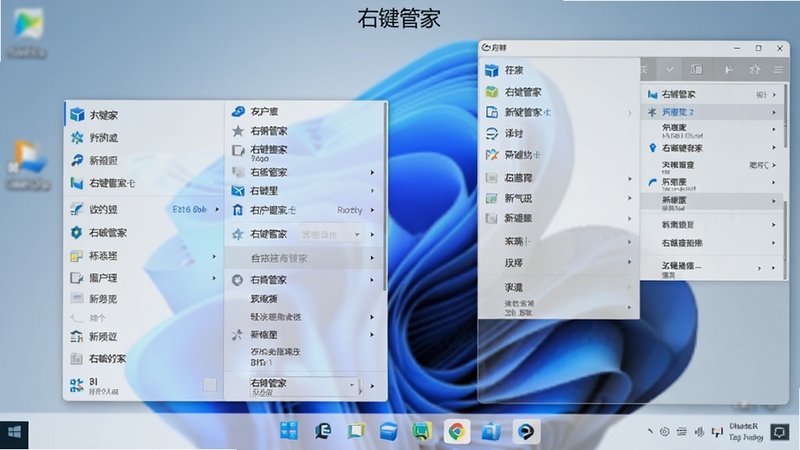Select the blue cube icon in right window menu

point(491,70)
